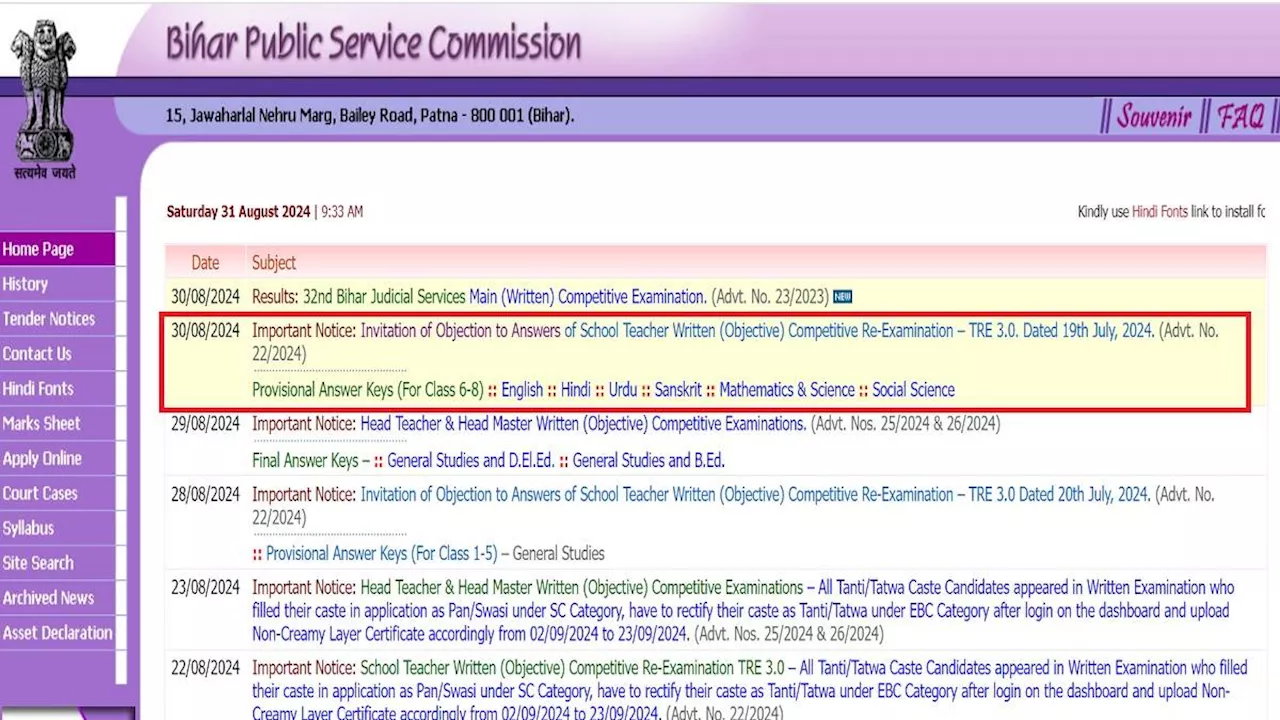
Task: Click the 28/08/2024 date cell
Action: (205, 495)
